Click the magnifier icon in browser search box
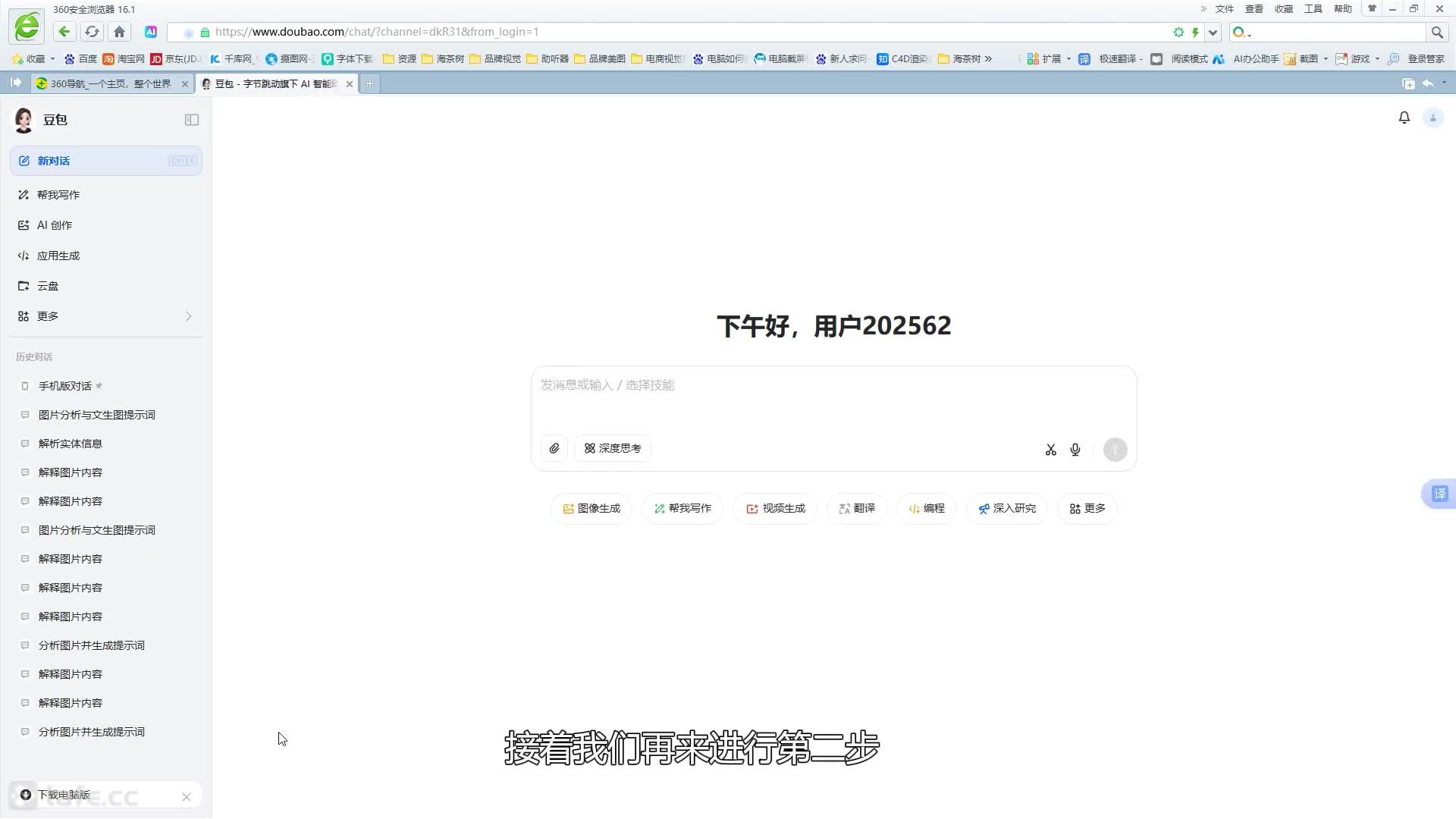 [1436, 32]
